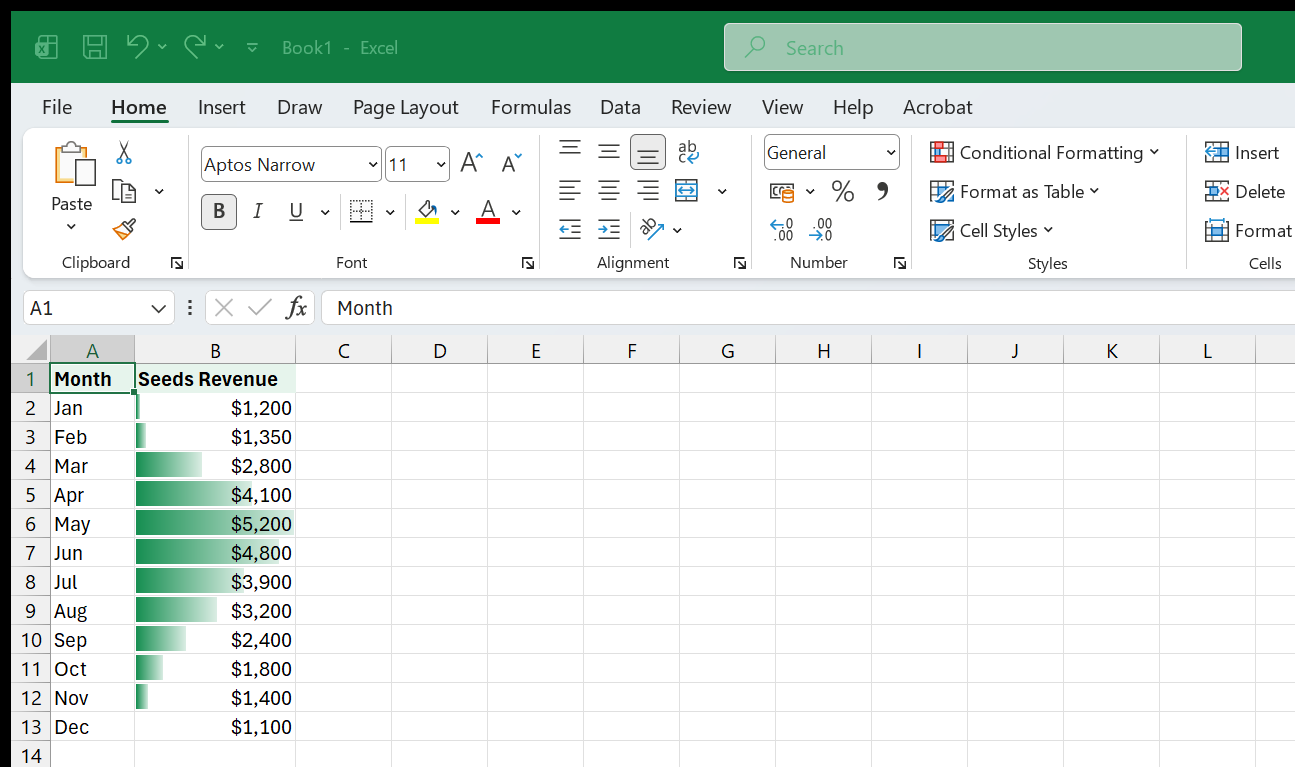This screenshot has width=1295, height=767.
Task: Open the underline style dropdown arrow
Action: [x=324, y=212]
